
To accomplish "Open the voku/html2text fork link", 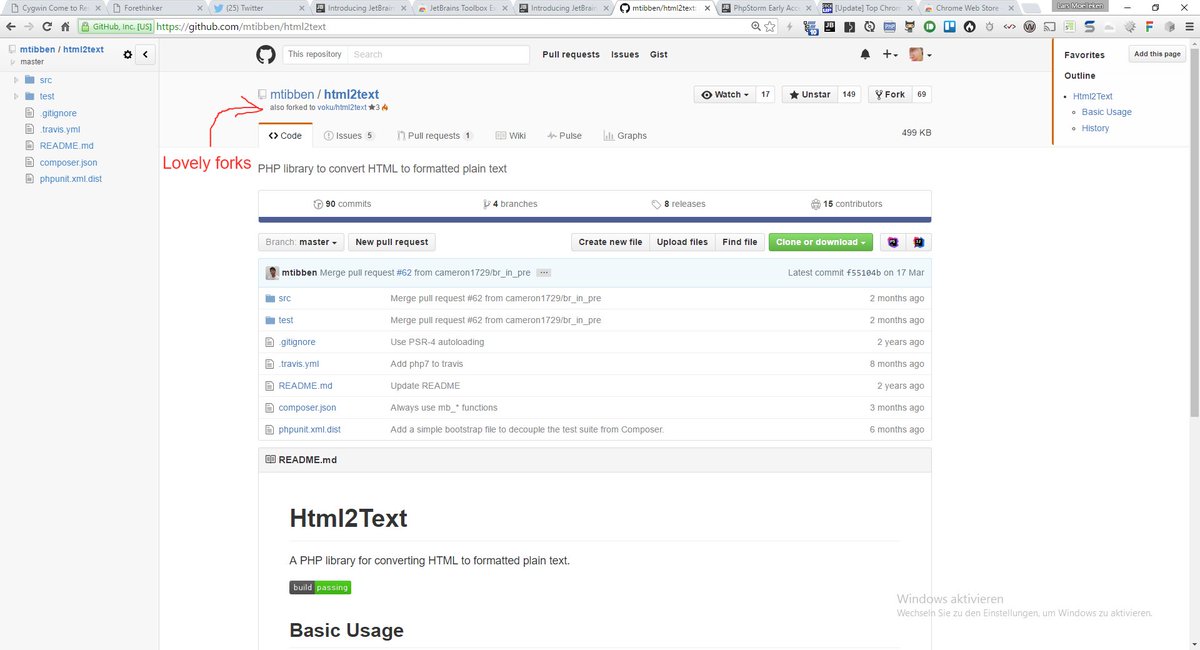I will coord(342,107).
